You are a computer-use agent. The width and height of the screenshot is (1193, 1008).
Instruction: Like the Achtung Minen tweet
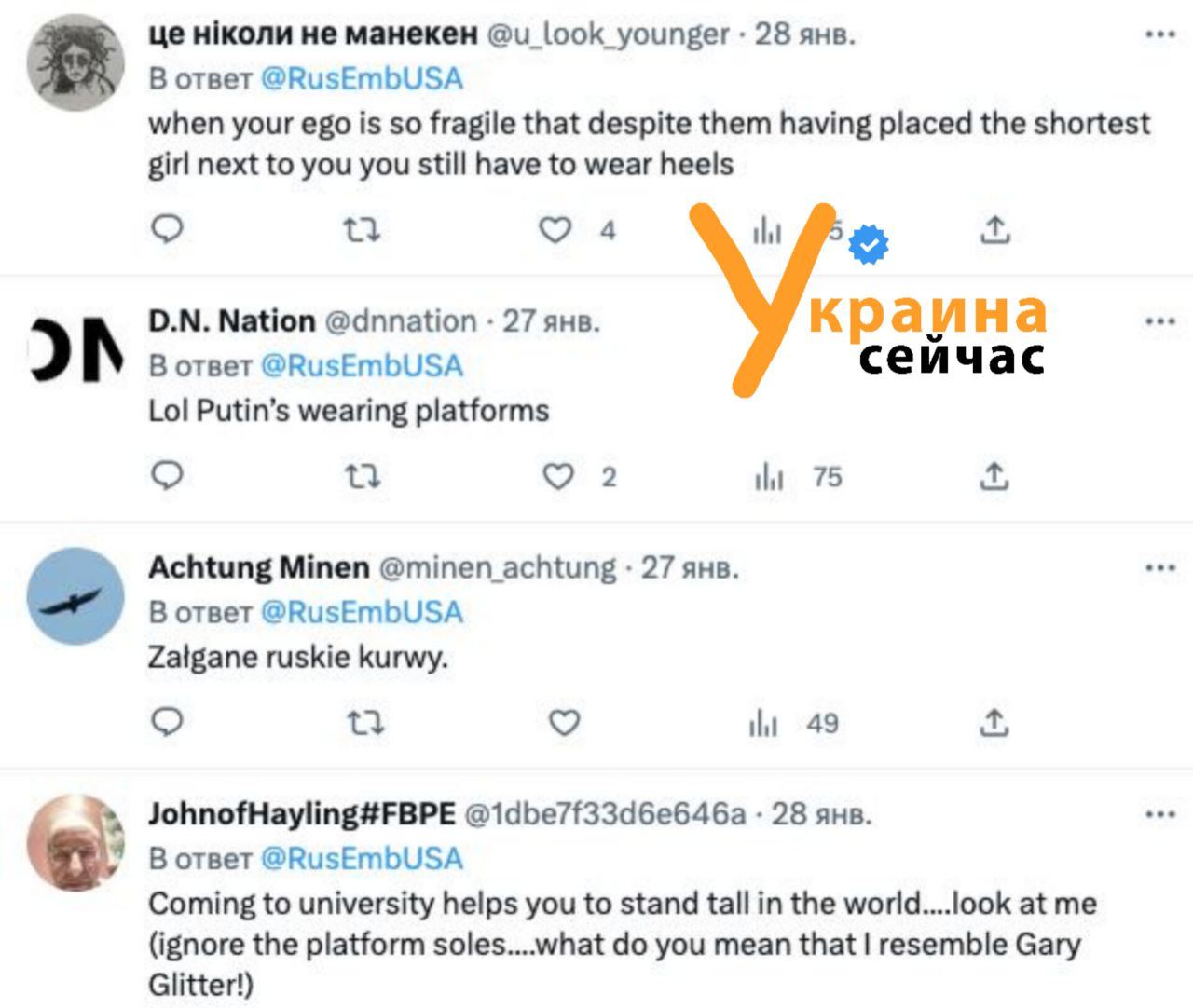click(x=564, y=723)
